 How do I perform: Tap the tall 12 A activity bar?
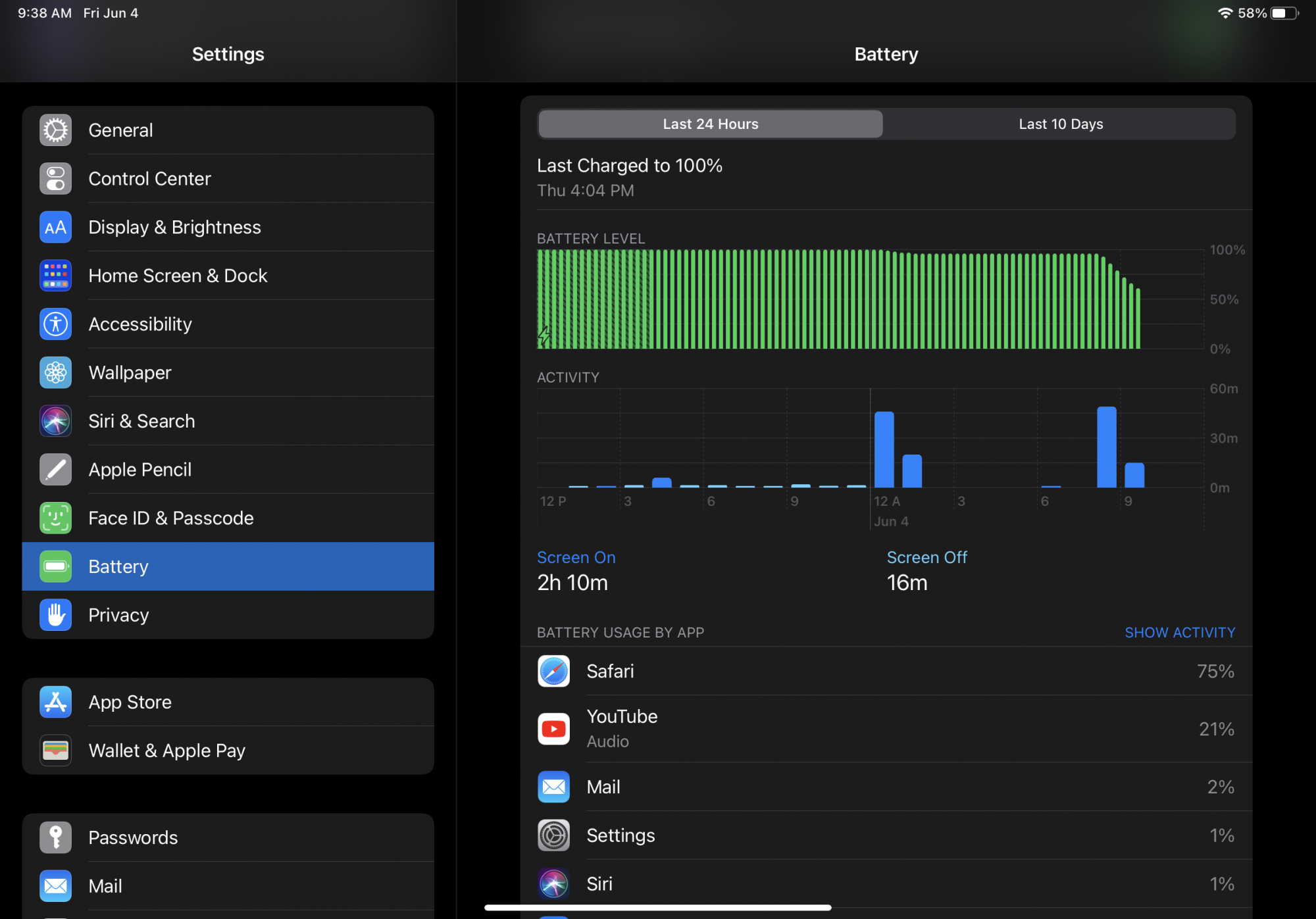pyautogui.click(x=884, y=450)
